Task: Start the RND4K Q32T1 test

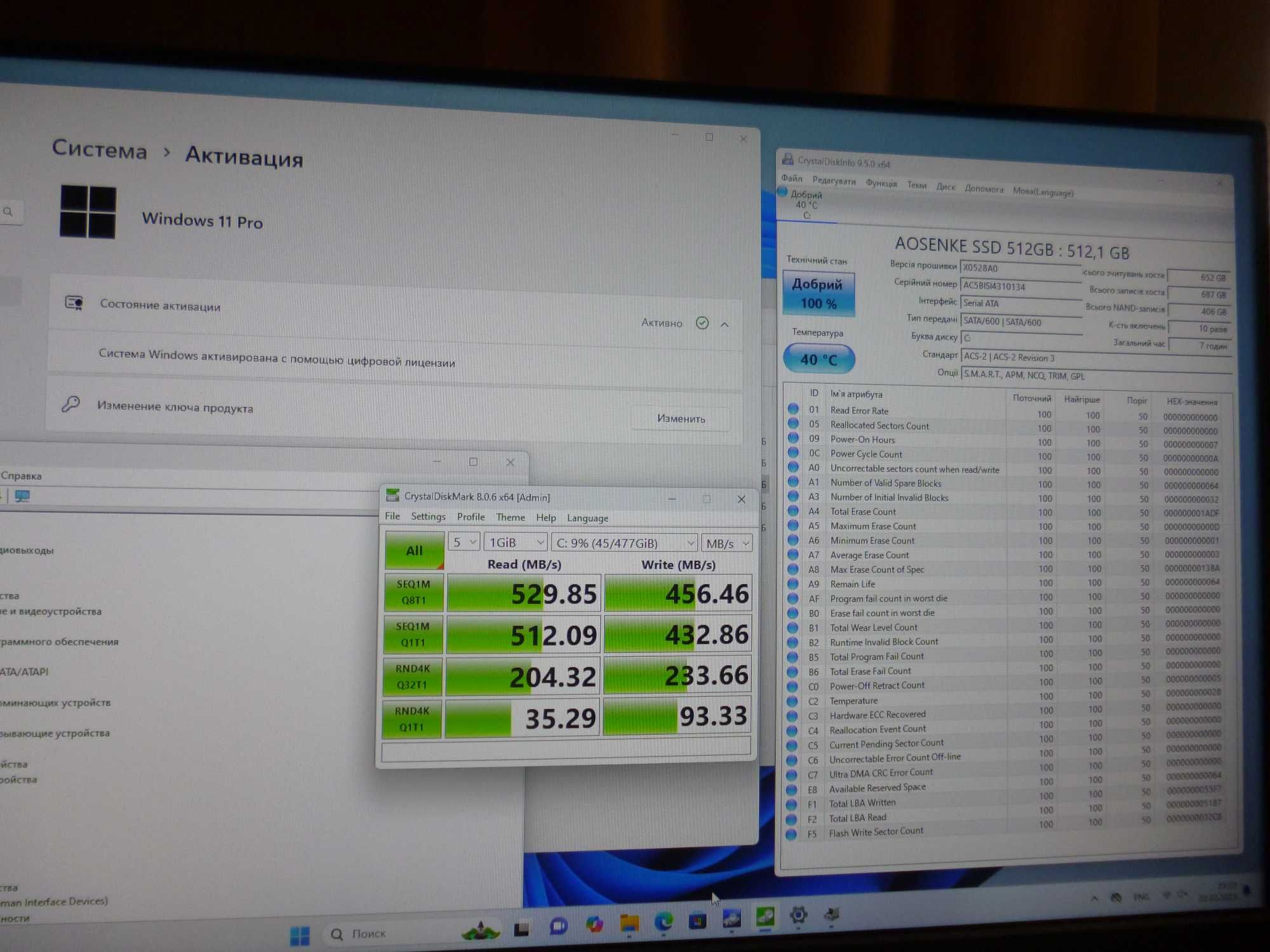Action: [413, 677]
